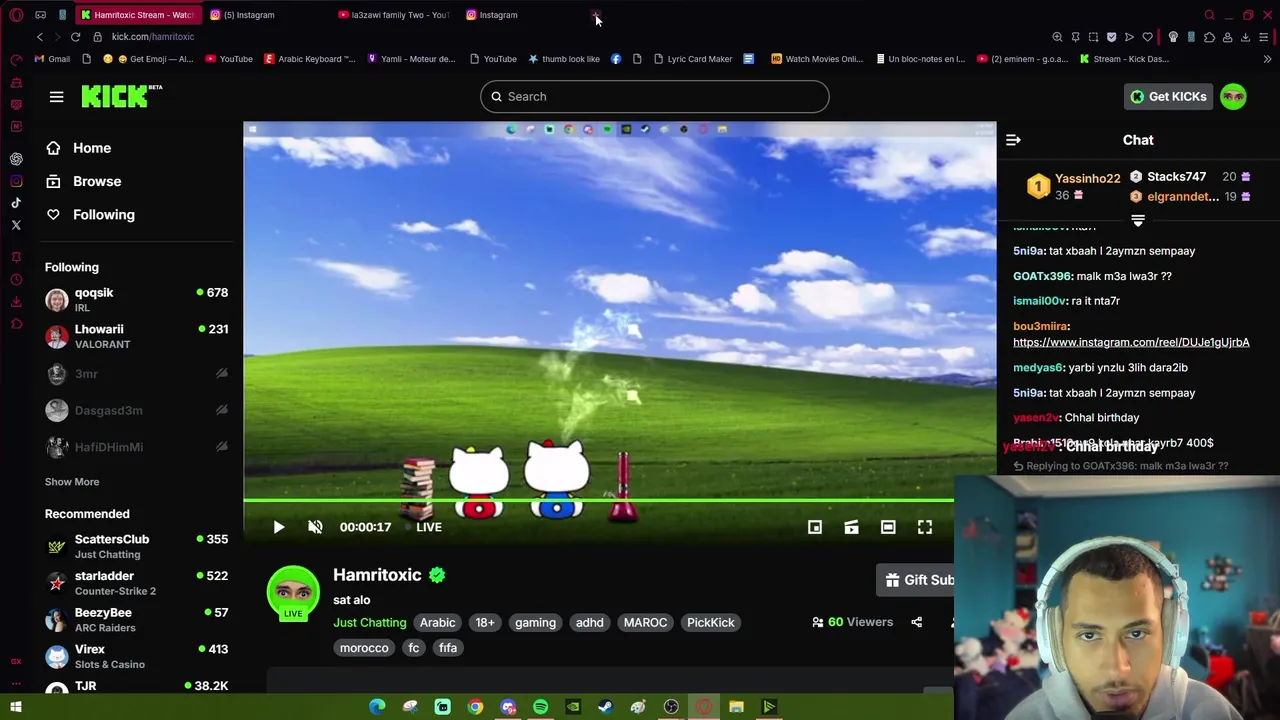Open the Kick hamburger menu
The image size is (1280, 720).
click(x=56, y=97)
